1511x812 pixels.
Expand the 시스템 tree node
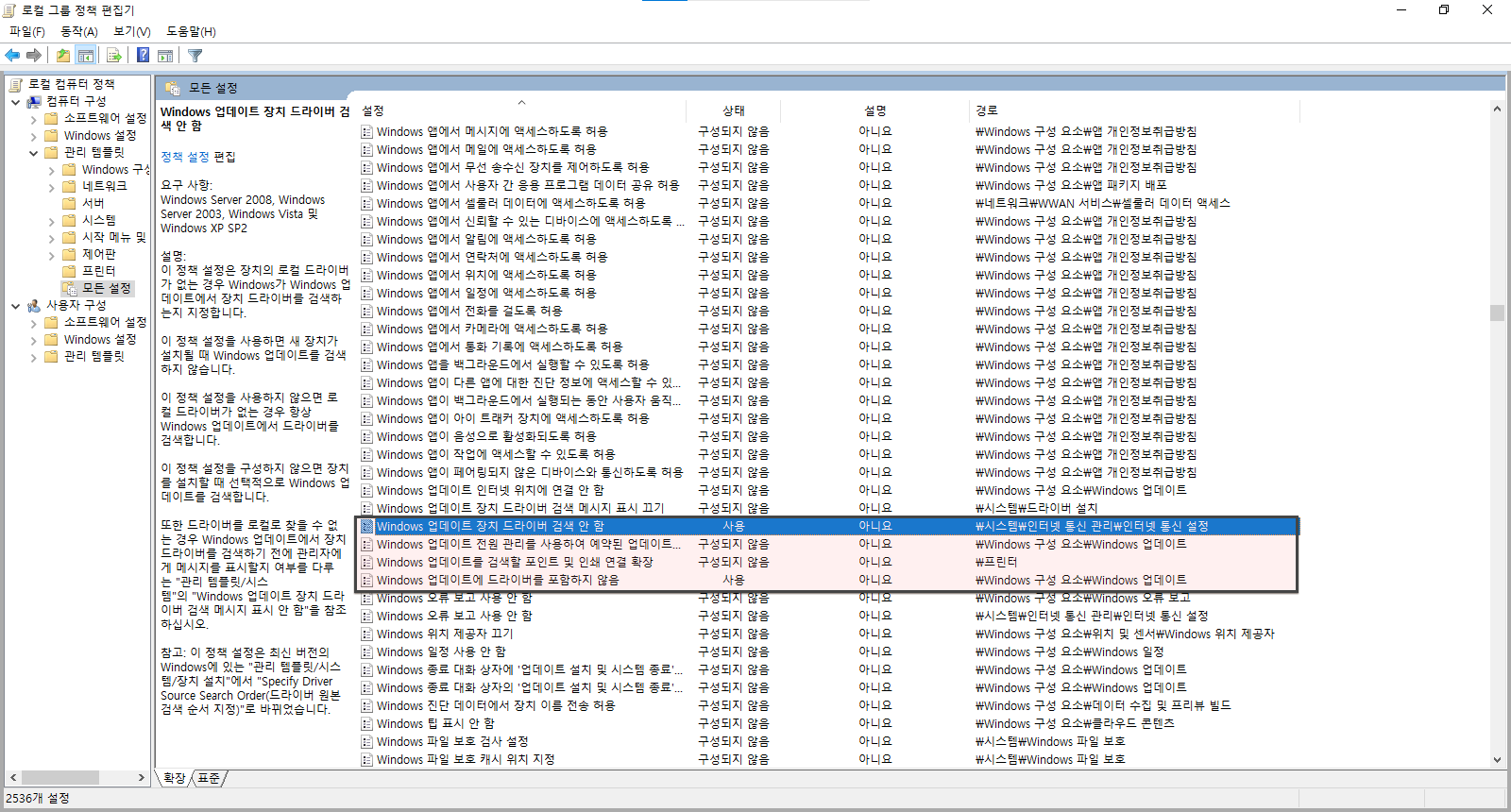pos(52,221)
